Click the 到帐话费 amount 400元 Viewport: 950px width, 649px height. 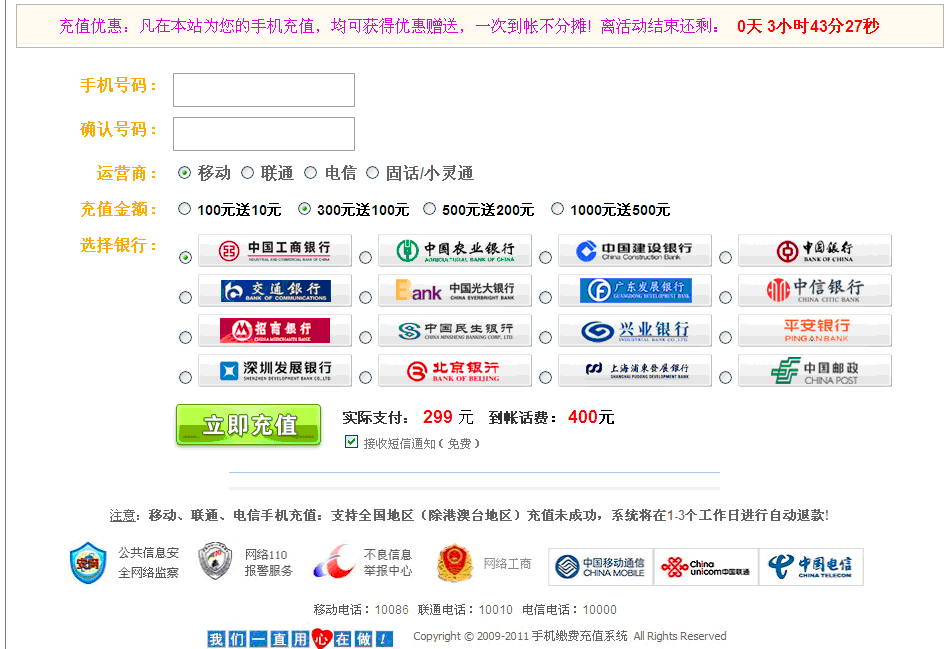pyautogui.click(x=591, y=417)
